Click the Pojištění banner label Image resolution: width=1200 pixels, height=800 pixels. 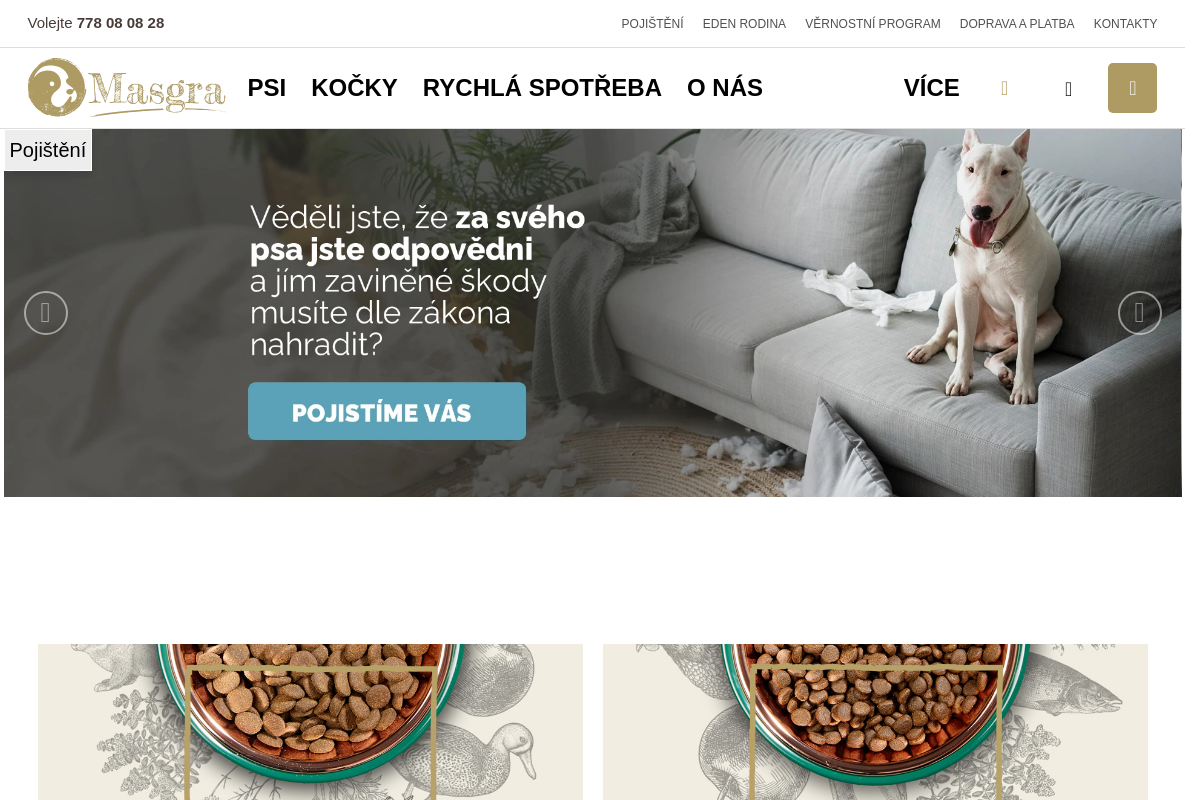pos(48,150)
